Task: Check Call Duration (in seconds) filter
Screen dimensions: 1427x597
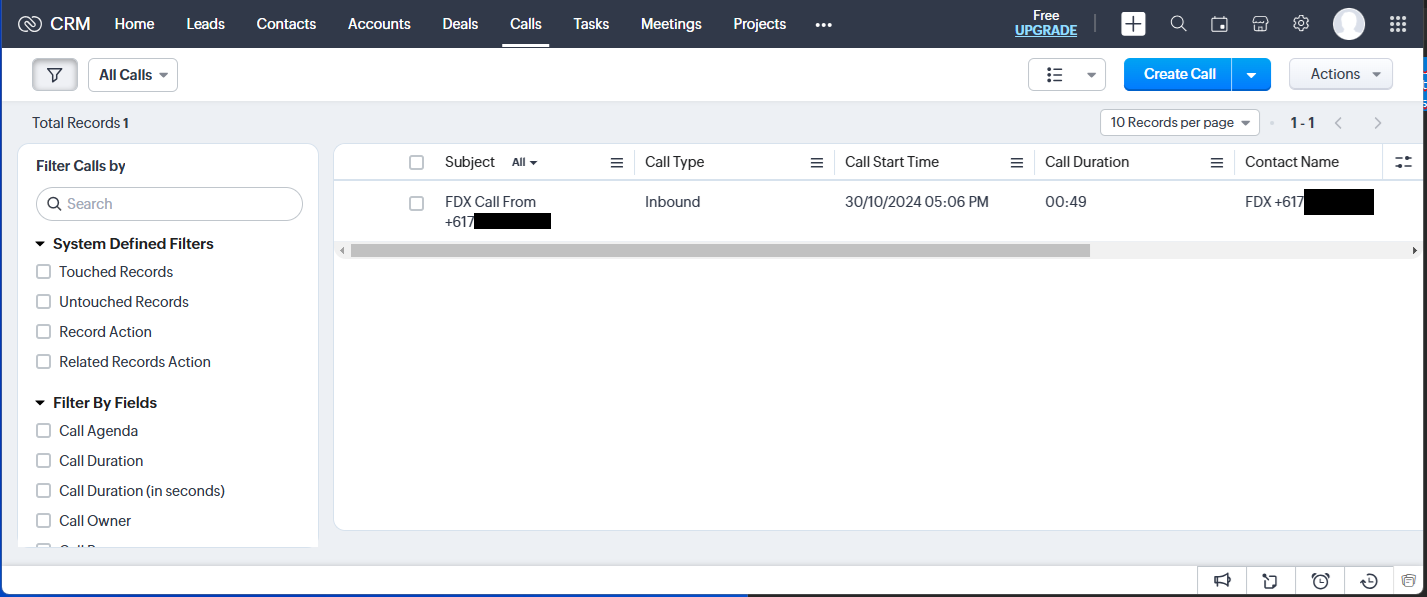Action: pyautogui.click(x=43, y=491)
